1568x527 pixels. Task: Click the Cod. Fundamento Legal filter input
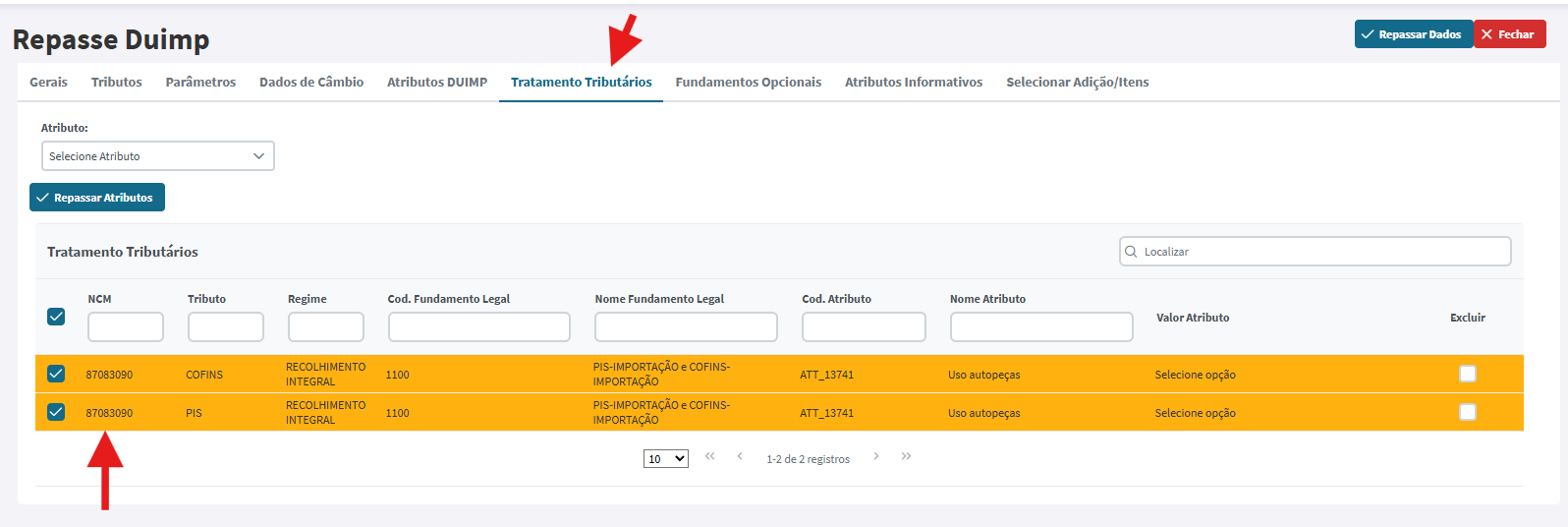click(x=479, y=327)
